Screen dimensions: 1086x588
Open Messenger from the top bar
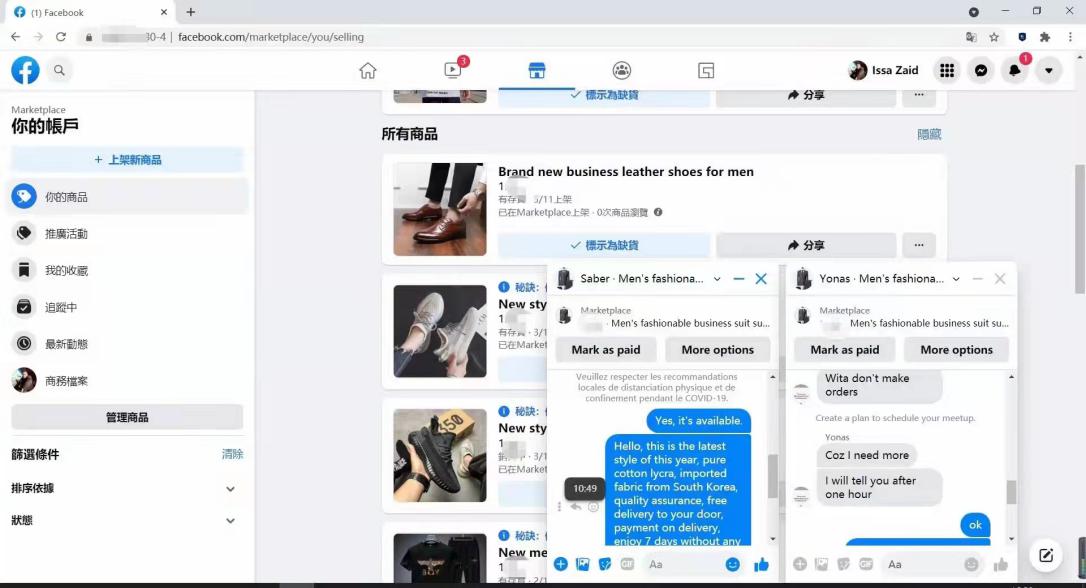click(x=981, y=70)
